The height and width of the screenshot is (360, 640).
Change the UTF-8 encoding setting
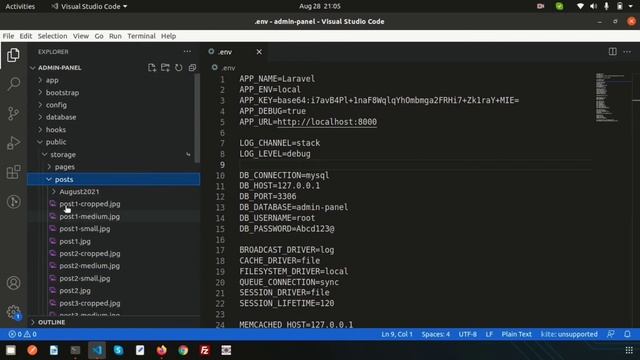click(x=467, y=334)
